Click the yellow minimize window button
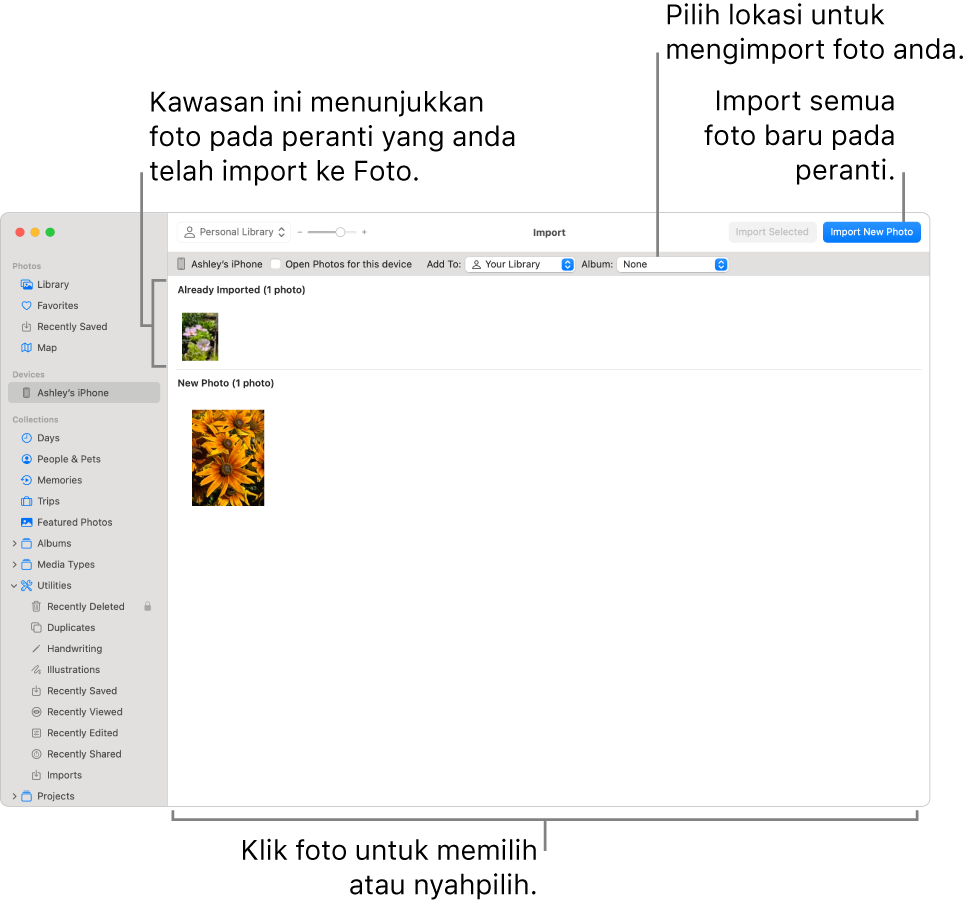 point(35,232)
